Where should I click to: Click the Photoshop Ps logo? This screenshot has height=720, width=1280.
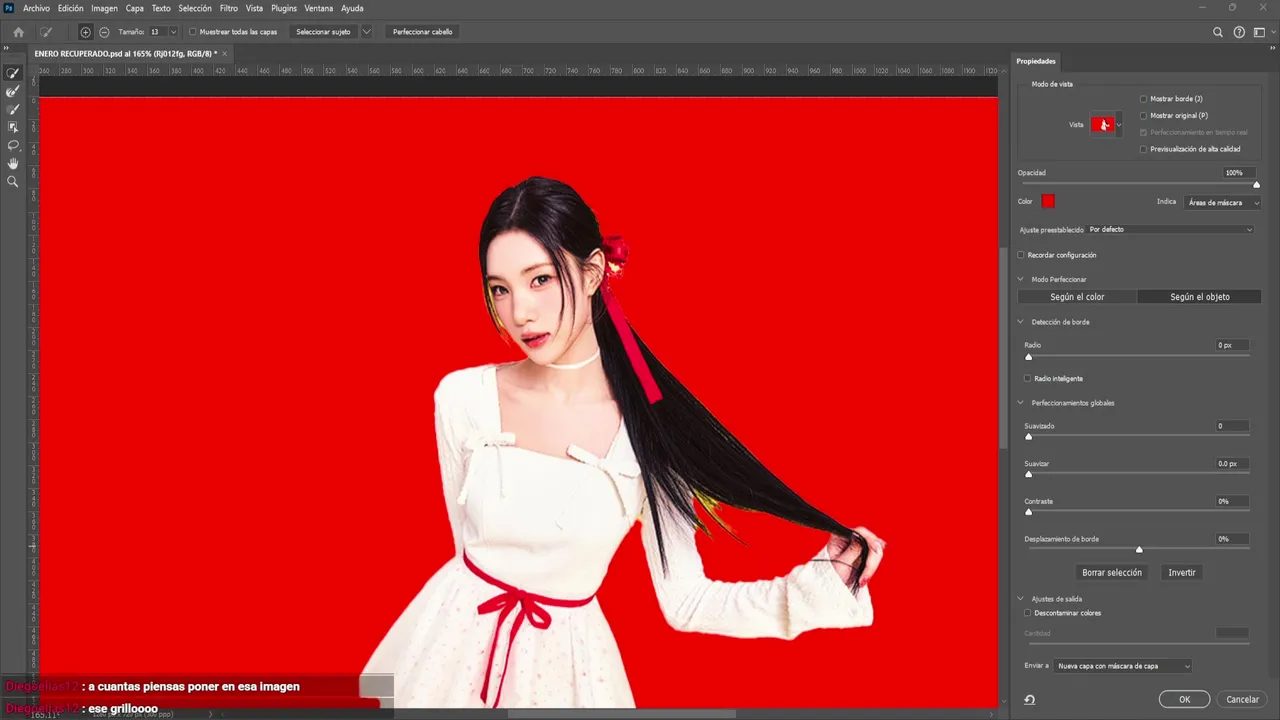(x=9, y=8)
